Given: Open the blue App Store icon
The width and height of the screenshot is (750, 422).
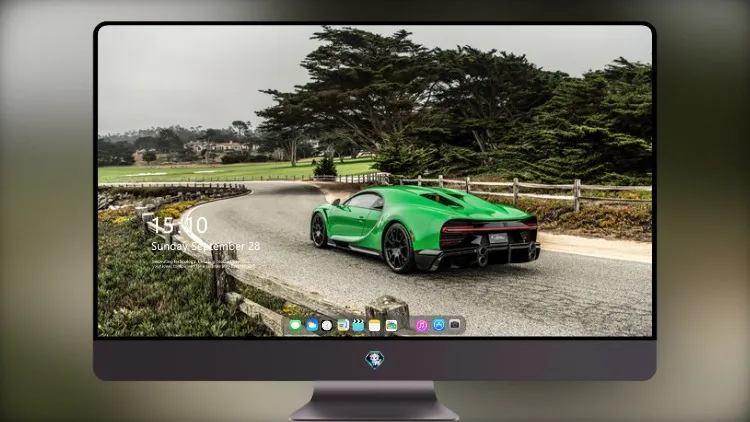Looking at the screenshot, I should (x=439, y=325).
